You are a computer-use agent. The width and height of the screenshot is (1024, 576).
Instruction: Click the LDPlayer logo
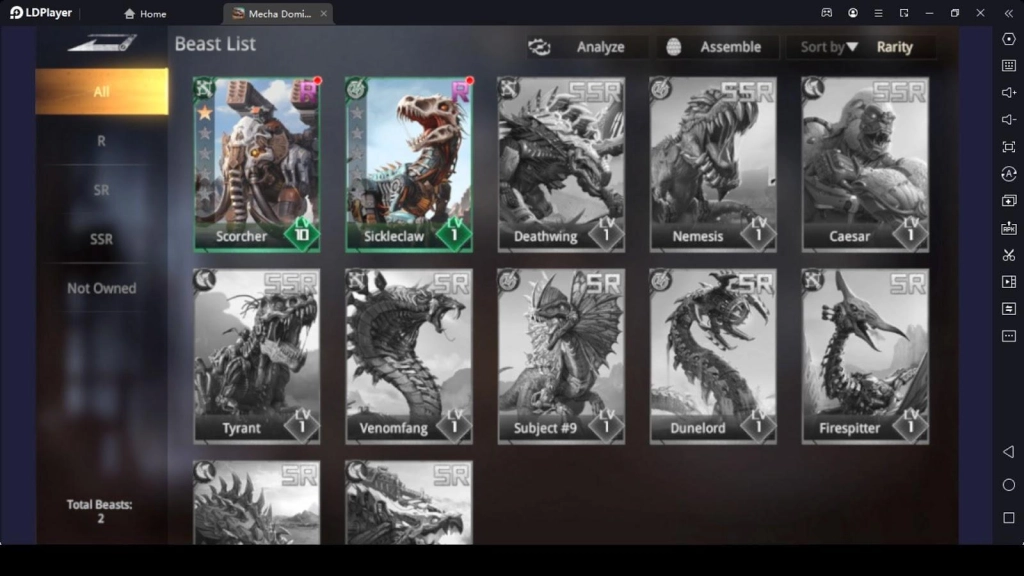click(40, 13)
